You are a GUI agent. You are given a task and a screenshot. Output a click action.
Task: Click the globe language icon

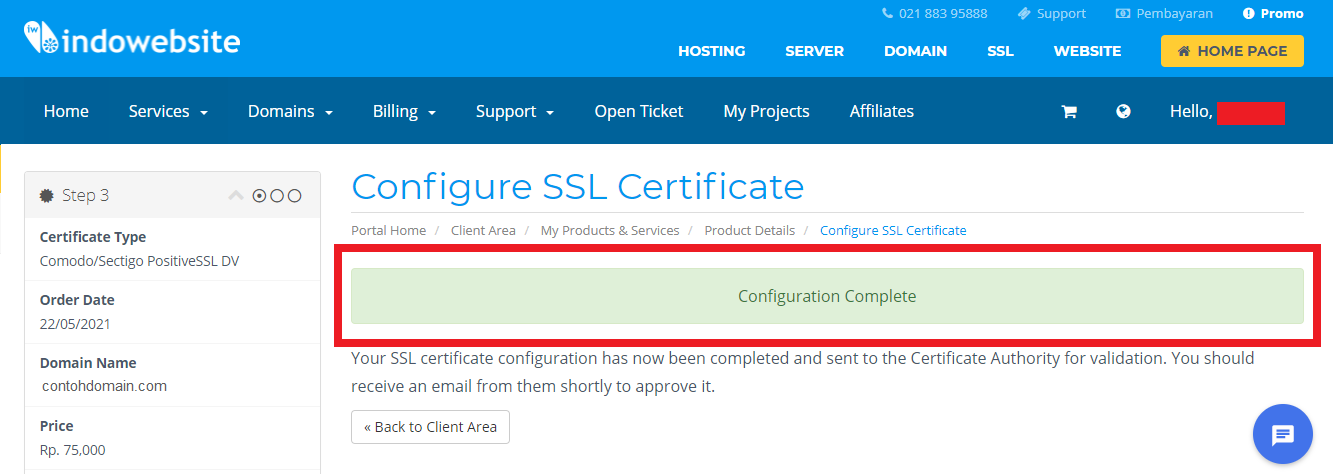(1123, 111)
